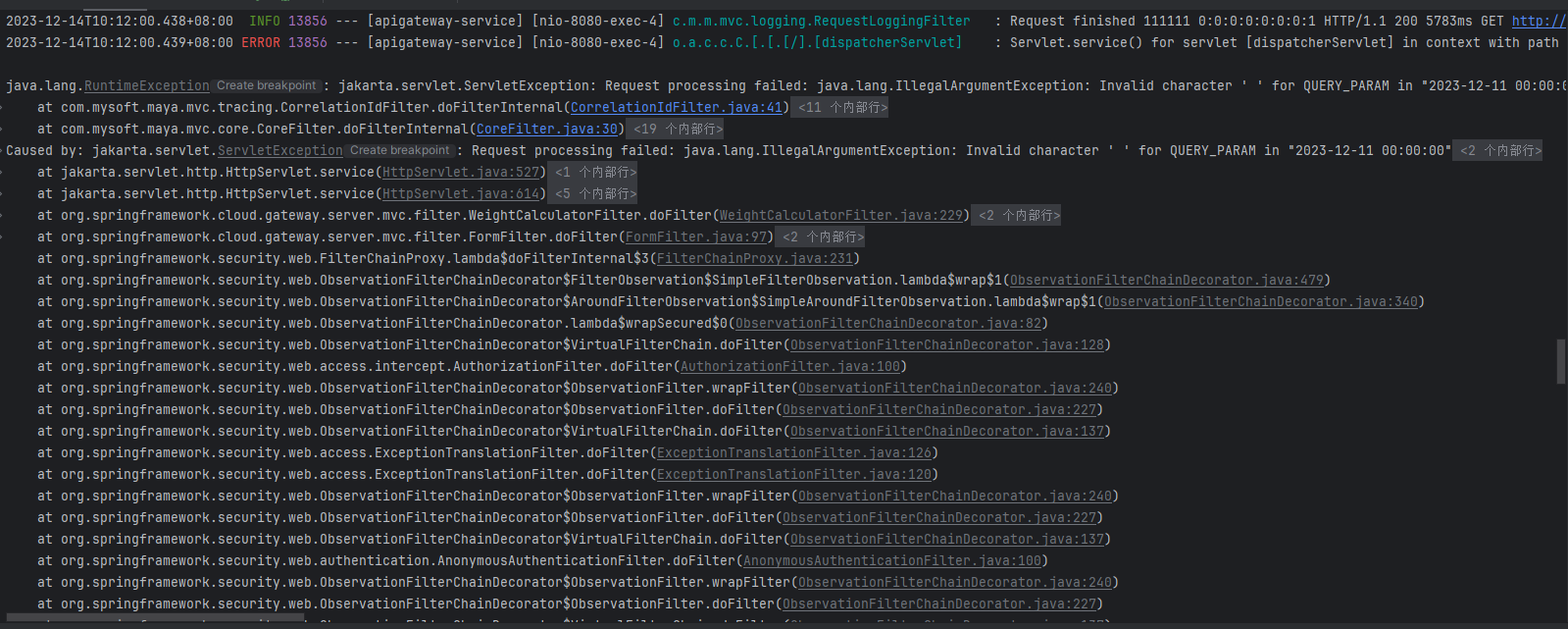The width and height of the screenshot is (1568, 629).
Task: Open AnonymousAuthenticationFilter.java:100 link
Action: click(x=892, y=560)
